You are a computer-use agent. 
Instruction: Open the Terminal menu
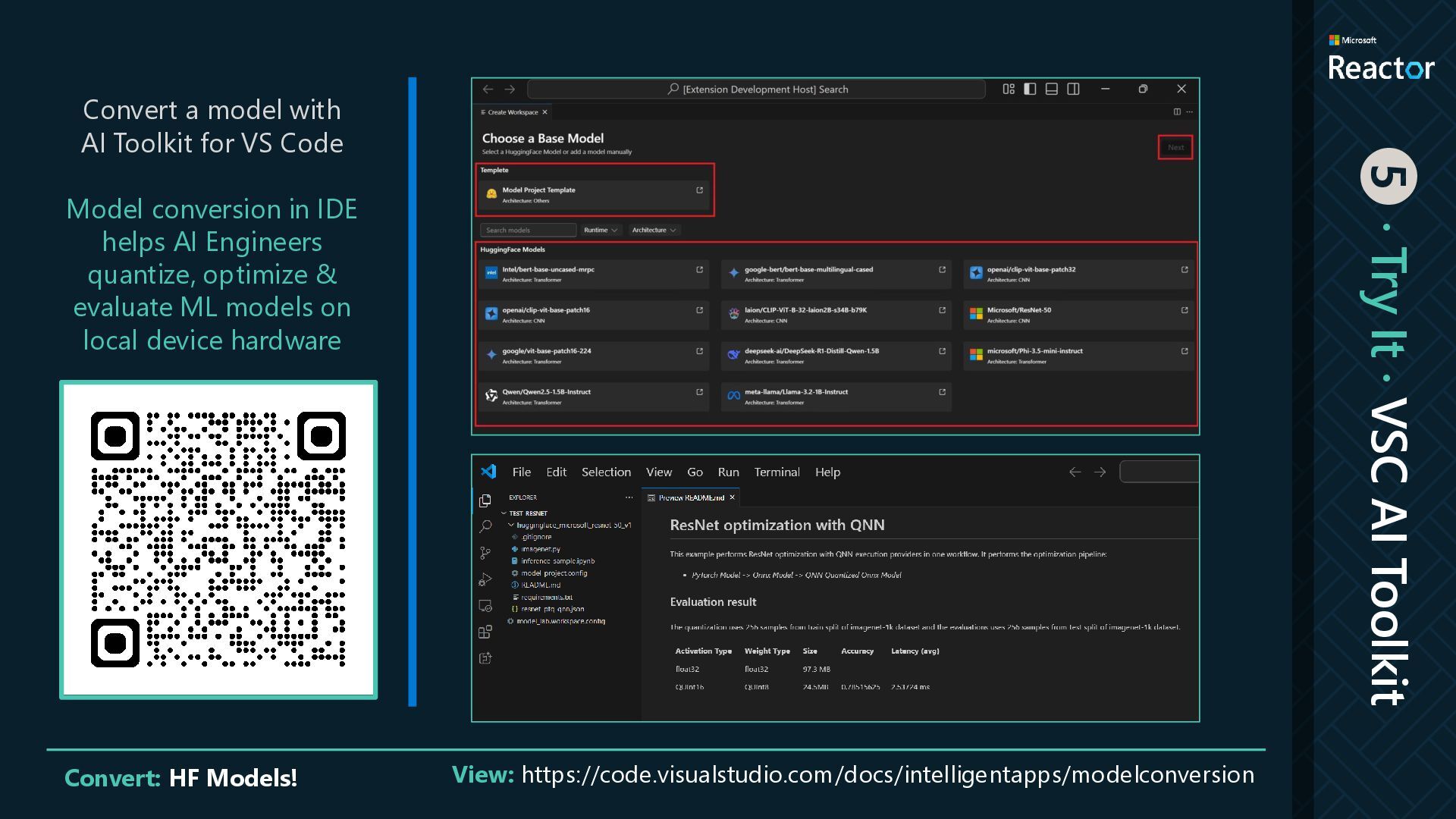pyautogui.click(x=777, y=472)
